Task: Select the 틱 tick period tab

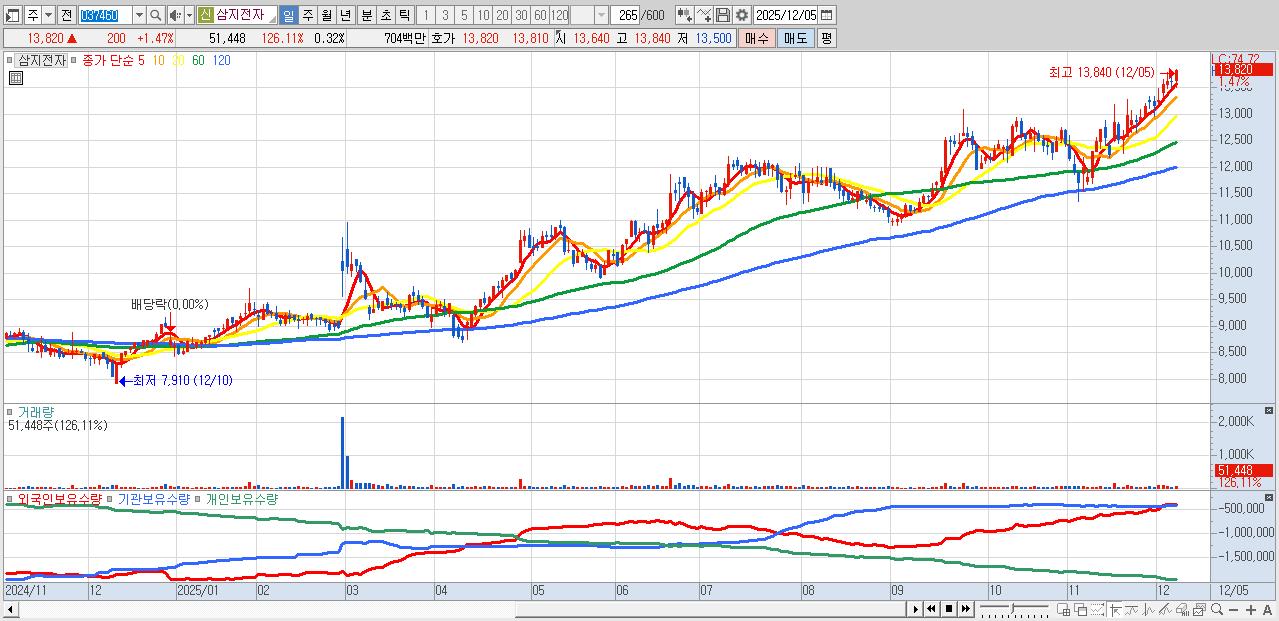Action: click(x=404, y=15)
